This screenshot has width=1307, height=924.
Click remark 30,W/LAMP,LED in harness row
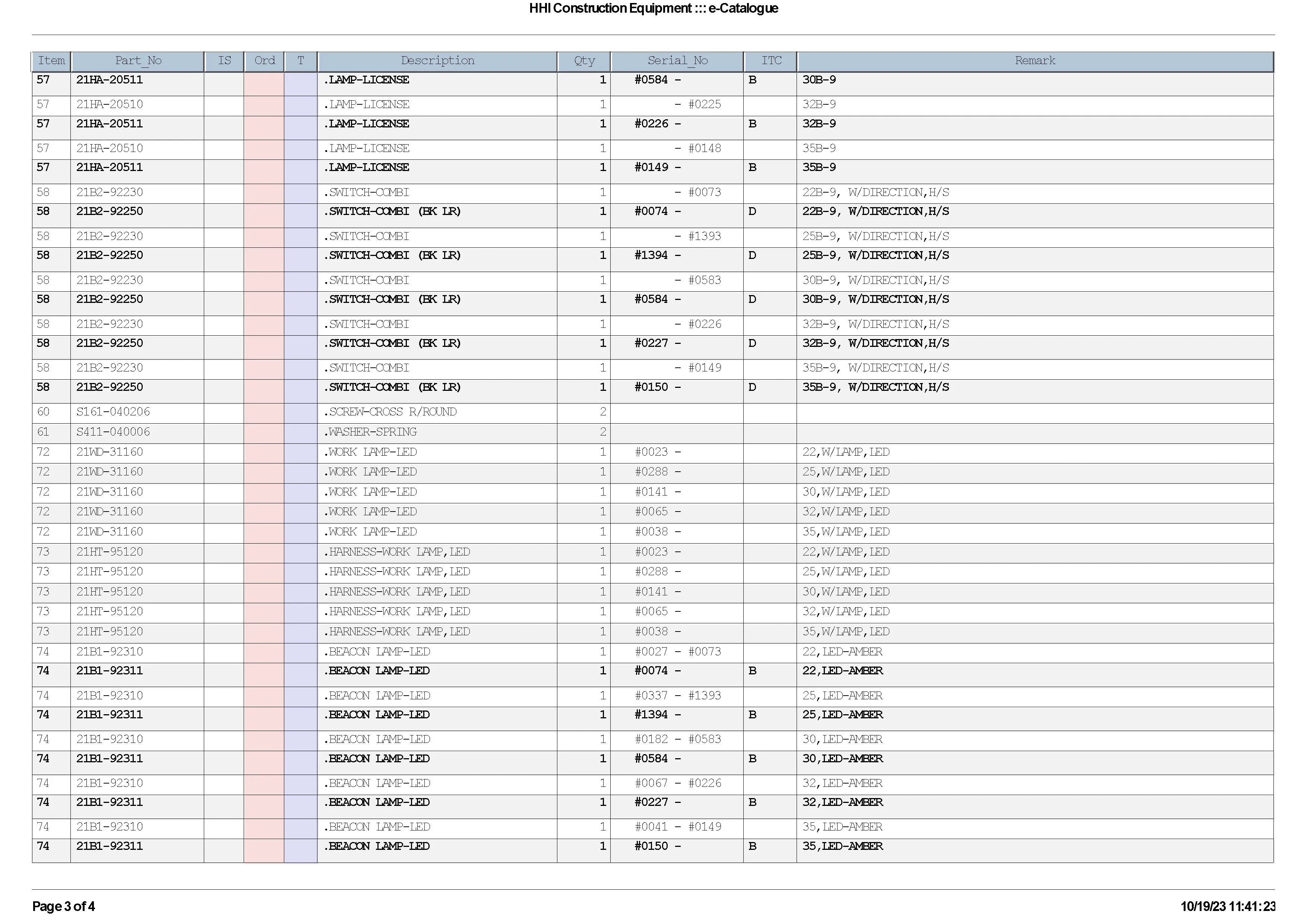846,592
